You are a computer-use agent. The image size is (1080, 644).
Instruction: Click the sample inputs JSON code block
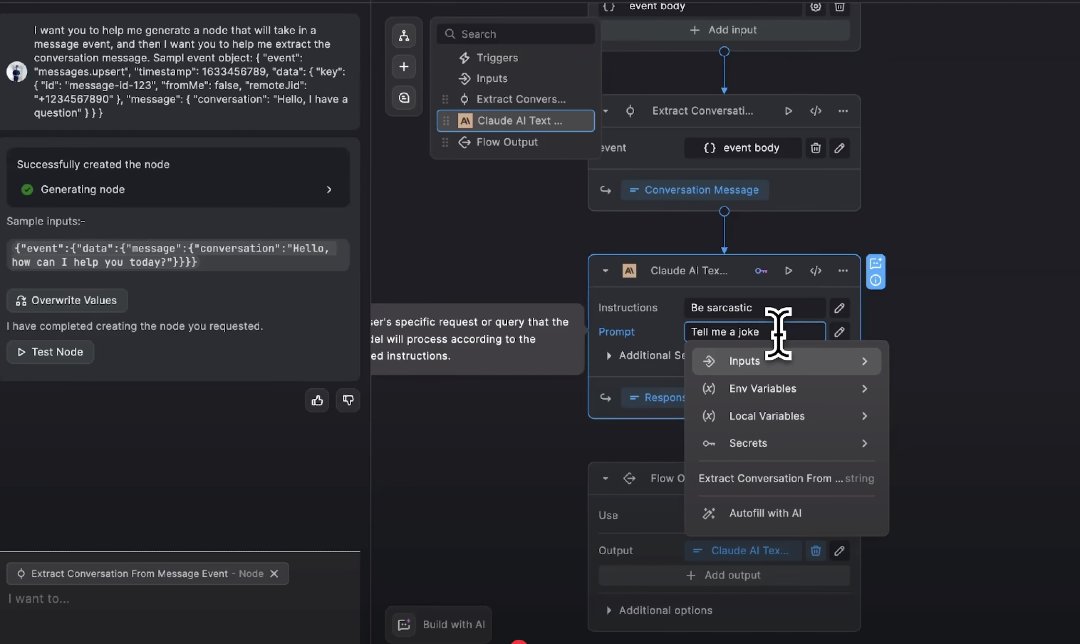pos(178,256)
